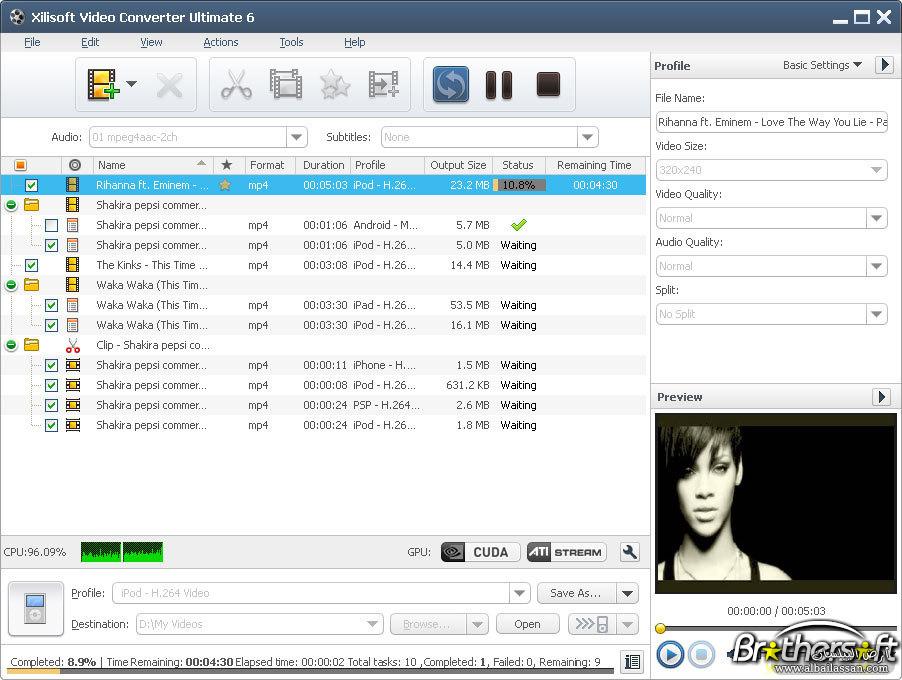Open the log list icon in status bar

pyautogui.click(x=632, y=662)
